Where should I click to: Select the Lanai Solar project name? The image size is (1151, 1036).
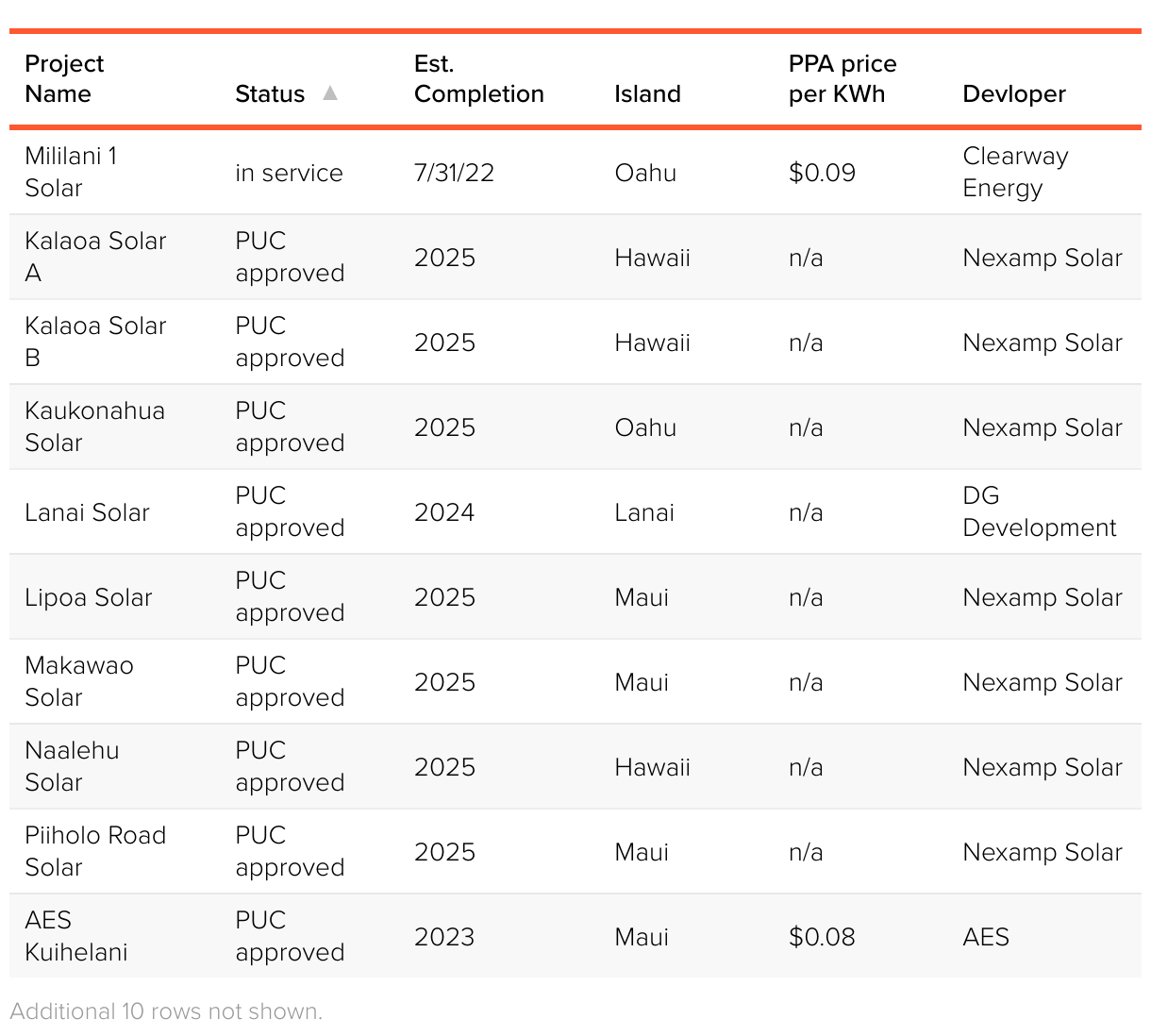(x=87, y=512)
